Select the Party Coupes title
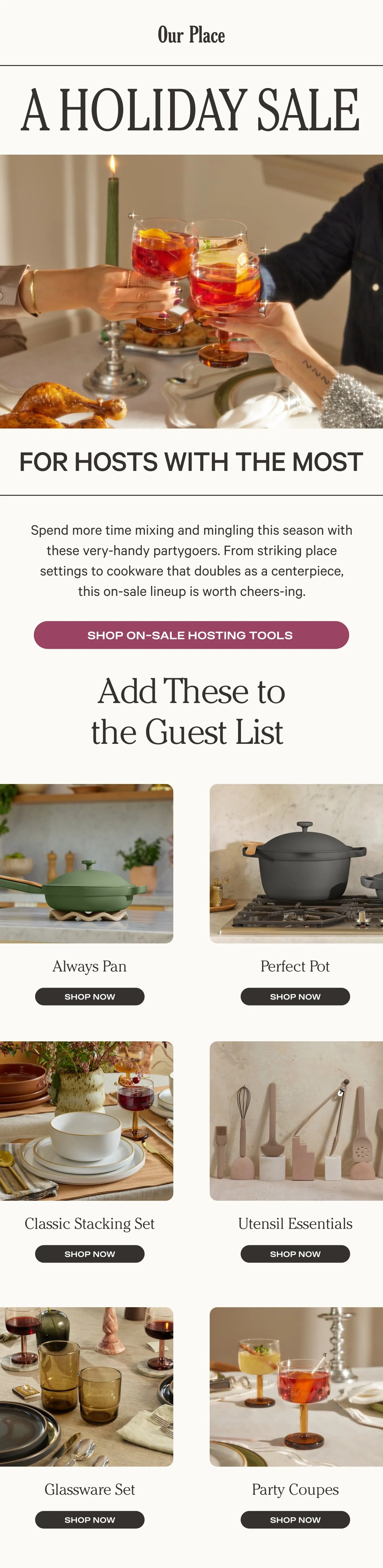Image resolution: width=383 pixels, height=1568 pixels. click(x=295, y=1490)
